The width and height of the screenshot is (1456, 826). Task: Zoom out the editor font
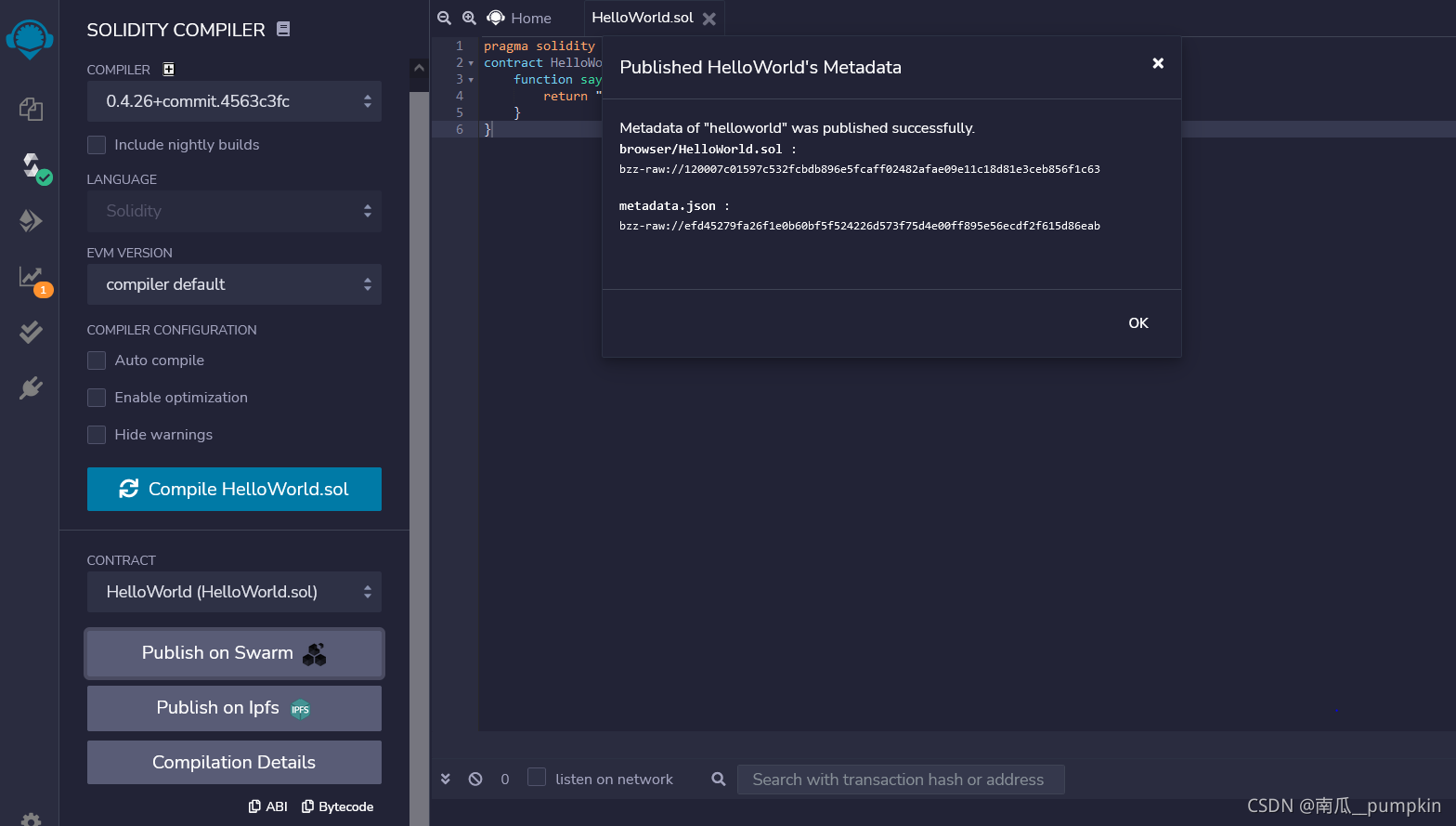point(444,18)
